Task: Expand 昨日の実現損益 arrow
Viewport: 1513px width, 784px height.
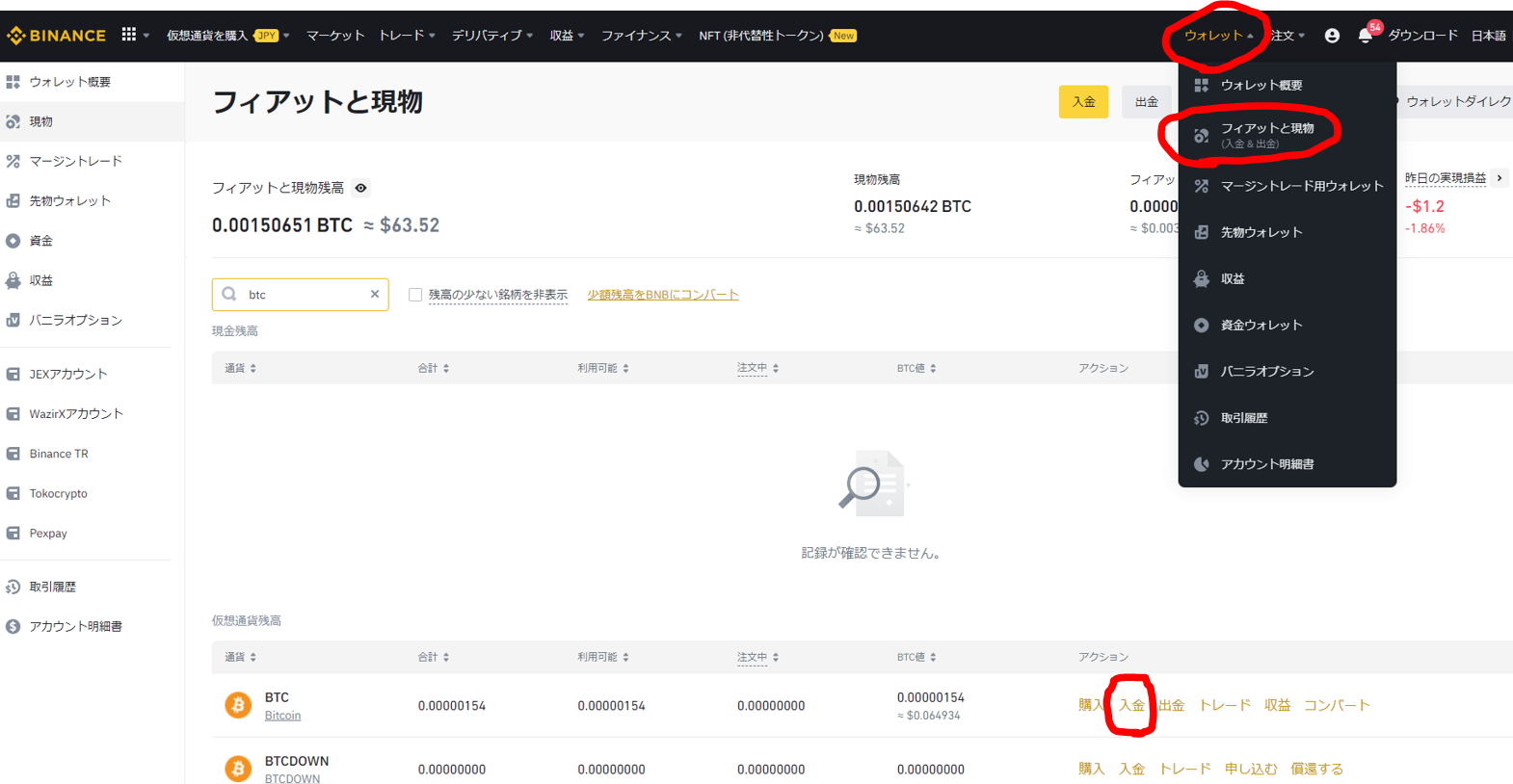Action: click(1500, 178)
